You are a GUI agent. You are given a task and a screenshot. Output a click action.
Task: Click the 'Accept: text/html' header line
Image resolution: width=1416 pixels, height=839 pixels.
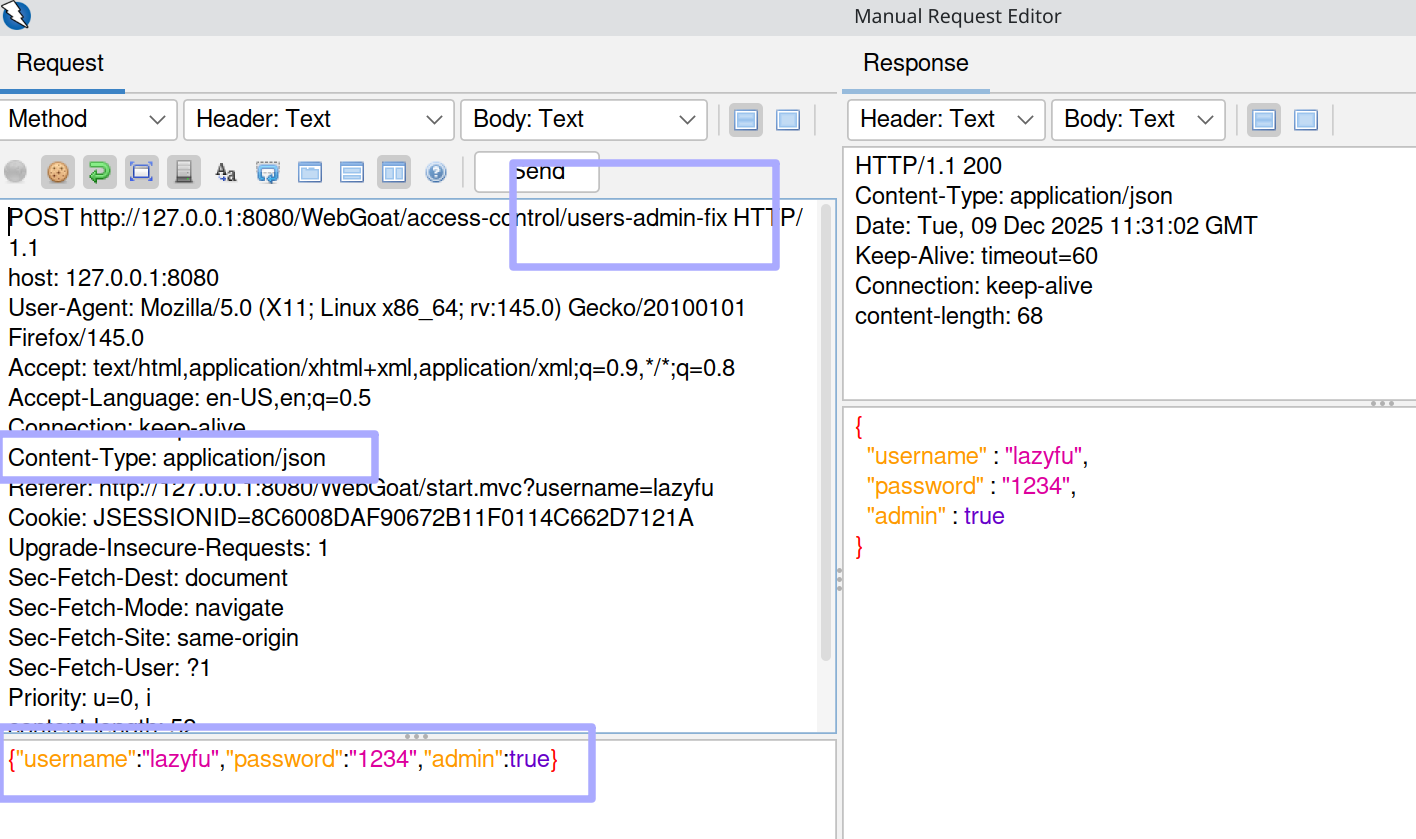coord(372,368)
